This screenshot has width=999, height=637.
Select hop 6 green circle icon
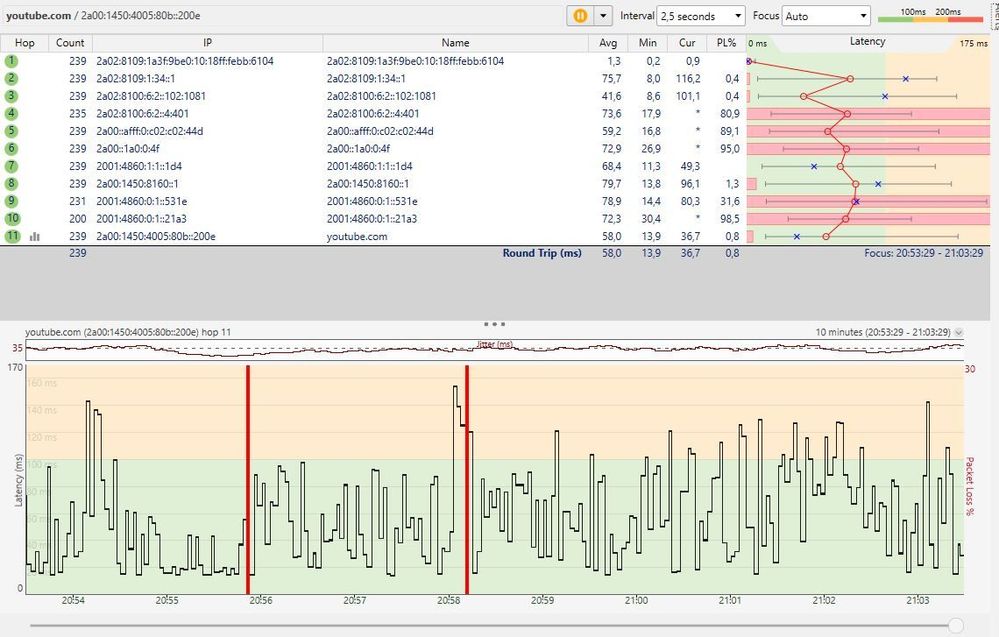(11, 148)
